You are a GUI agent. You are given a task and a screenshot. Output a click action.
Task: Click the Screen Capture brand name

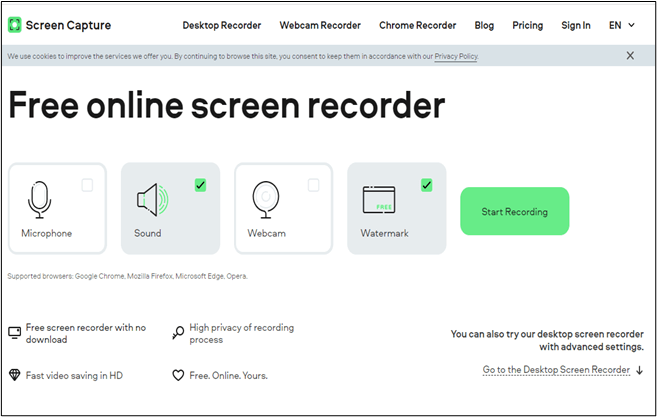[68, 26]
